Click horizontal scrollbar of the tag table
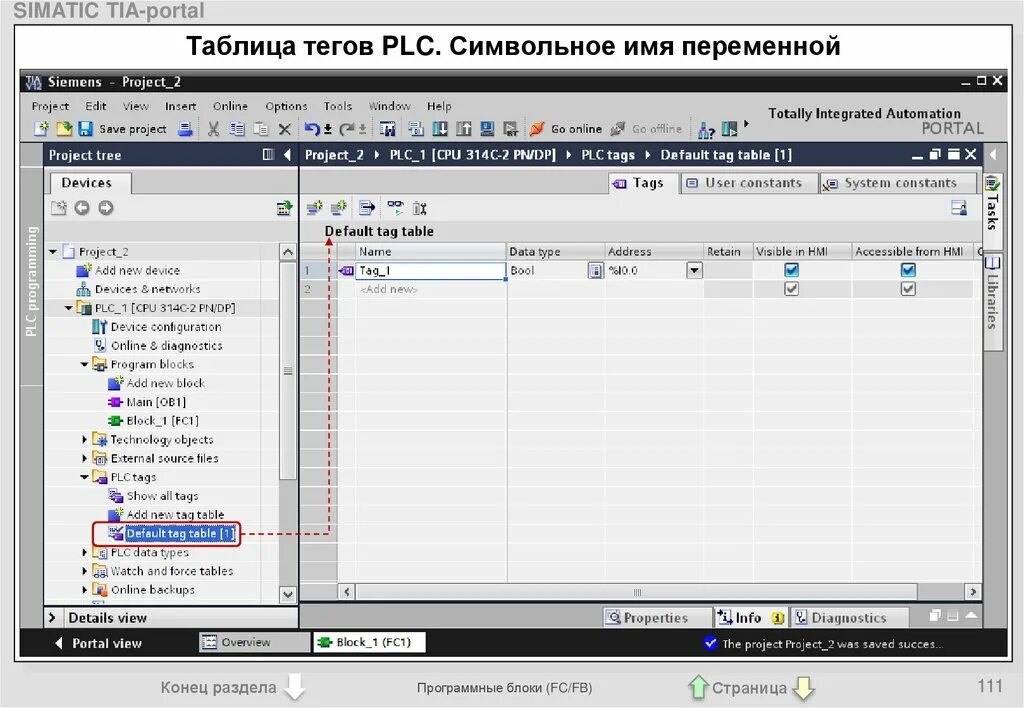This screenshot has width=1024, height=708. tap(635, 592)
